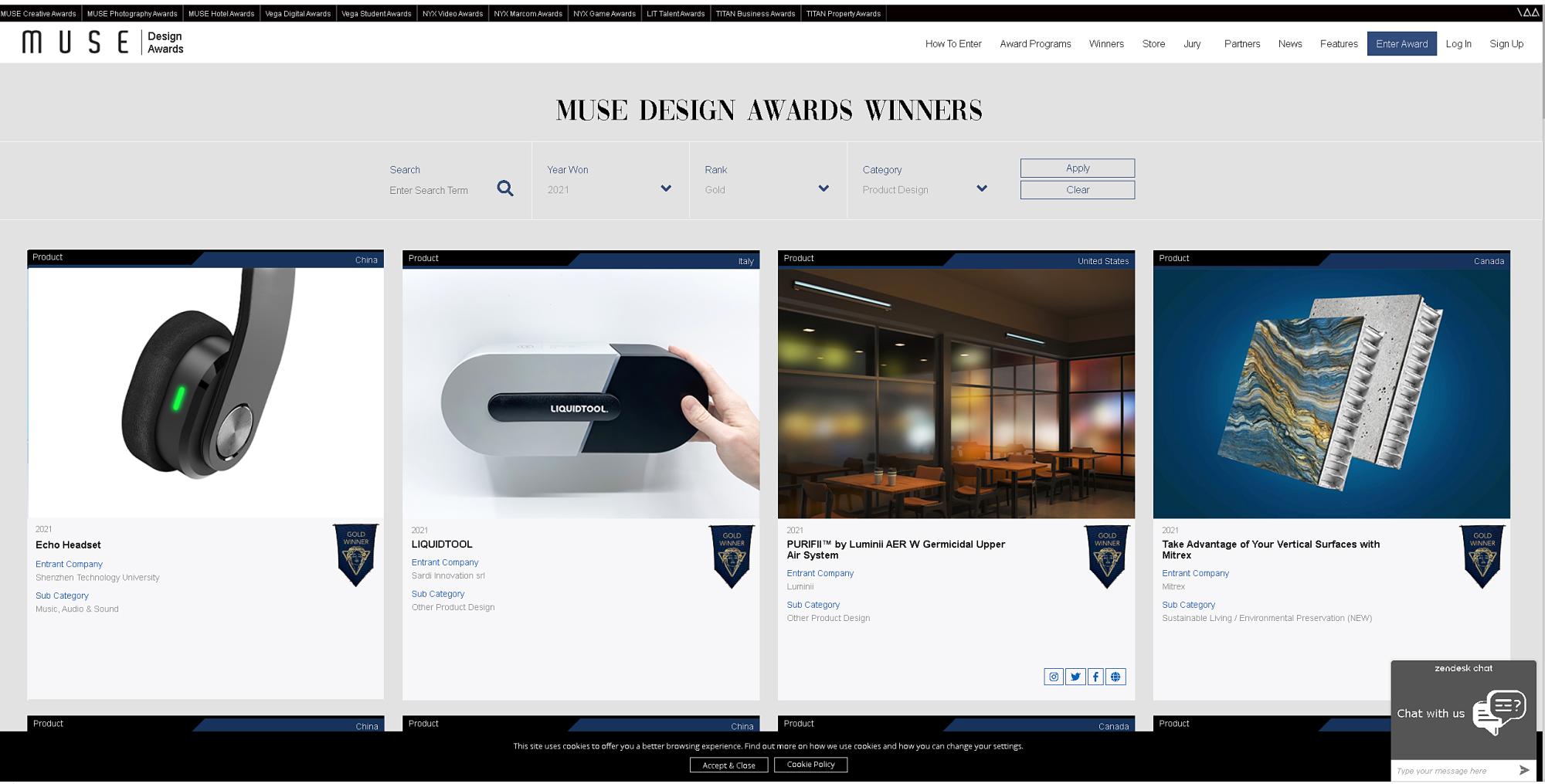
Task: Open PURIFII Twitter icon link
Action: [1075, 677]
